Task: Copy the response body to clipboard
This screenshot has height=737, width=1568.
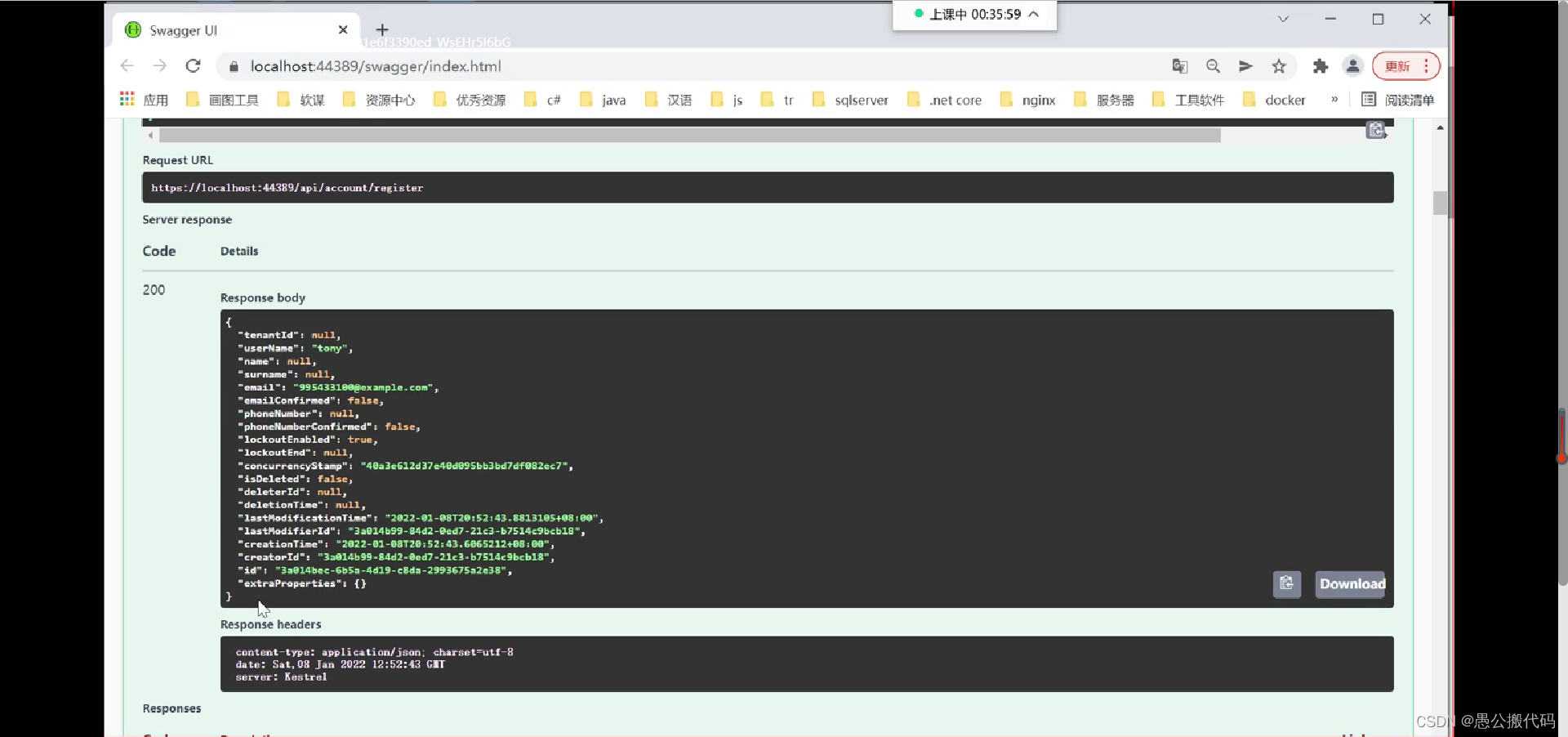Action: tap(1287, 583)
